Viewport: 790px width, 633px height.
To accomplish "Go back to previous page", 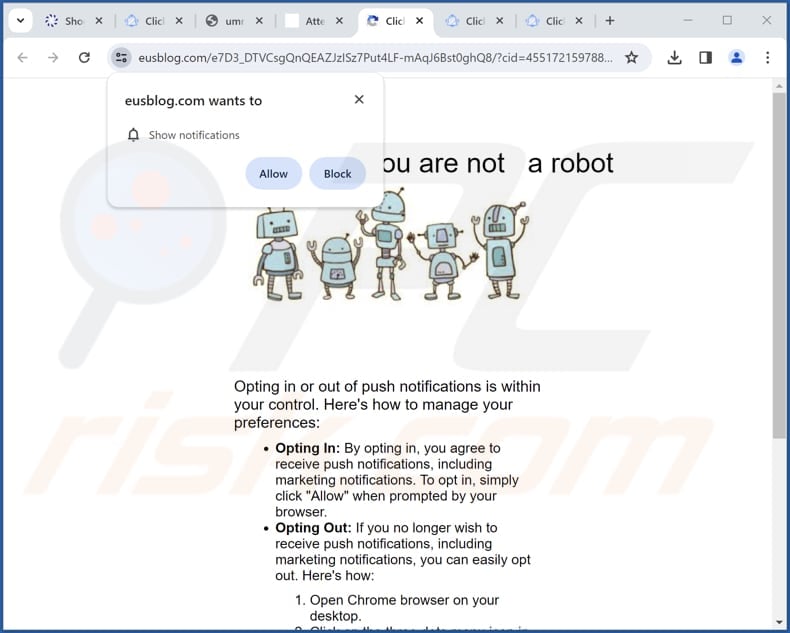I will 22,57.
